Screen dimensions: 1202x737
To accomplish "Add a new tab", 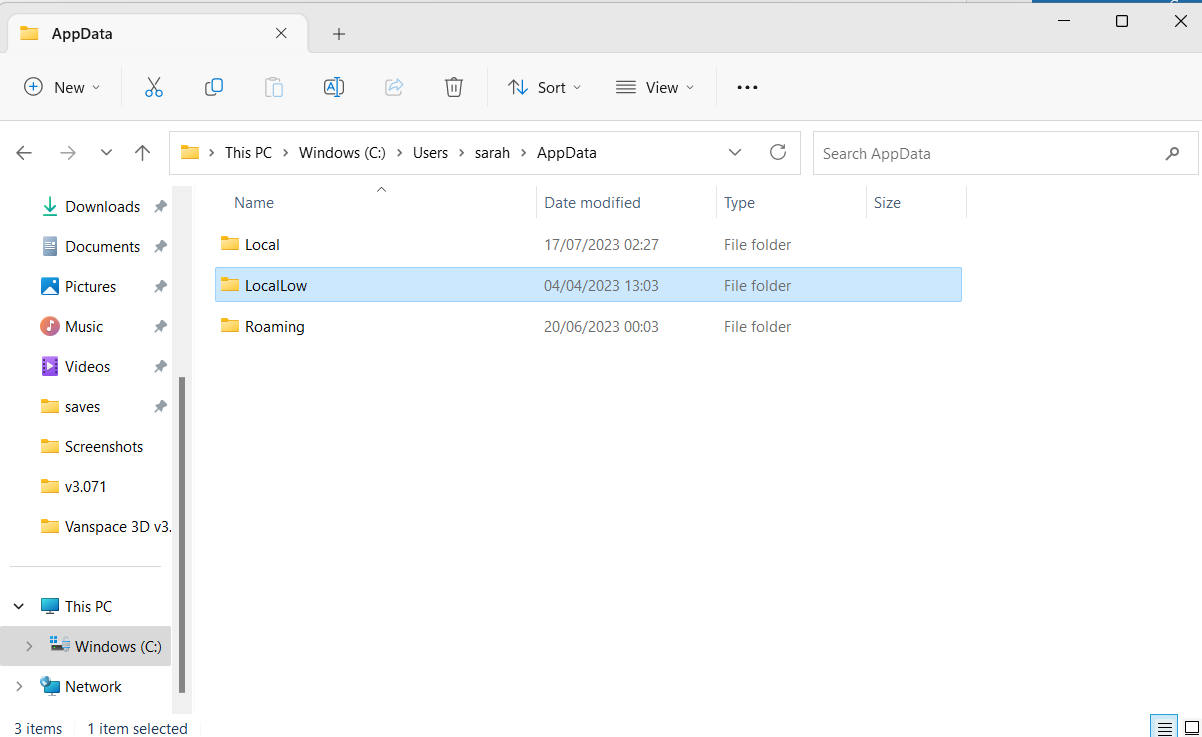I will 339,34.
